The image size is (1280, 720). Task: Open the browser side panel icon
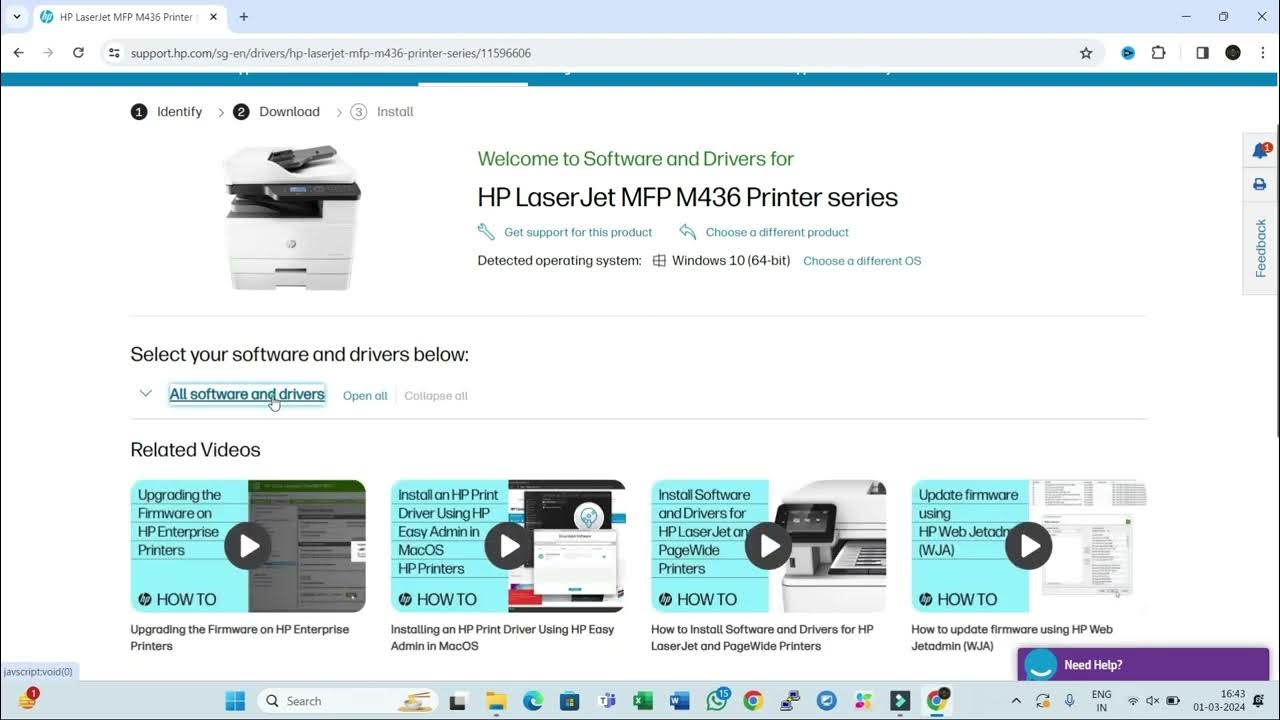click(1202, 53)
